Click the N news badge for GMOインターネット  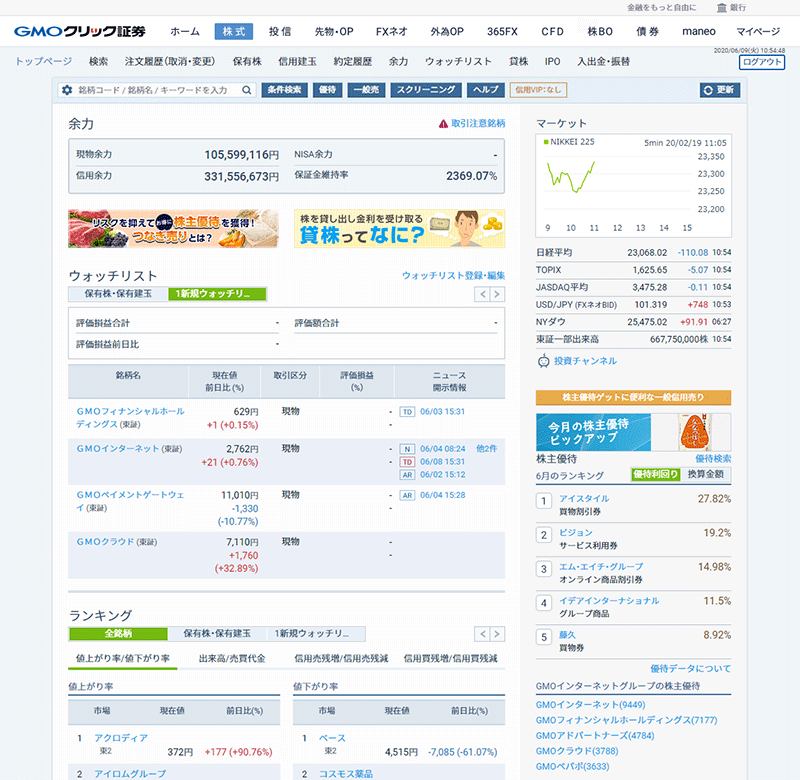click(407, 449)
